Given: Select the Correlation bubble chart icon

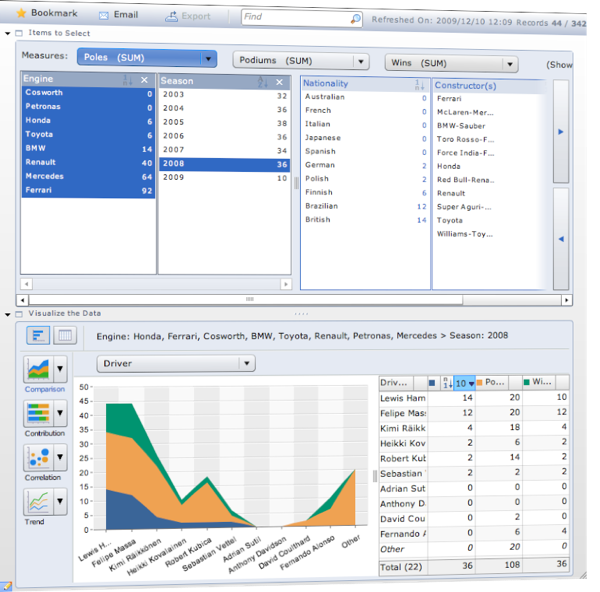Looking at the screenshot, I should tap(38, 457).
